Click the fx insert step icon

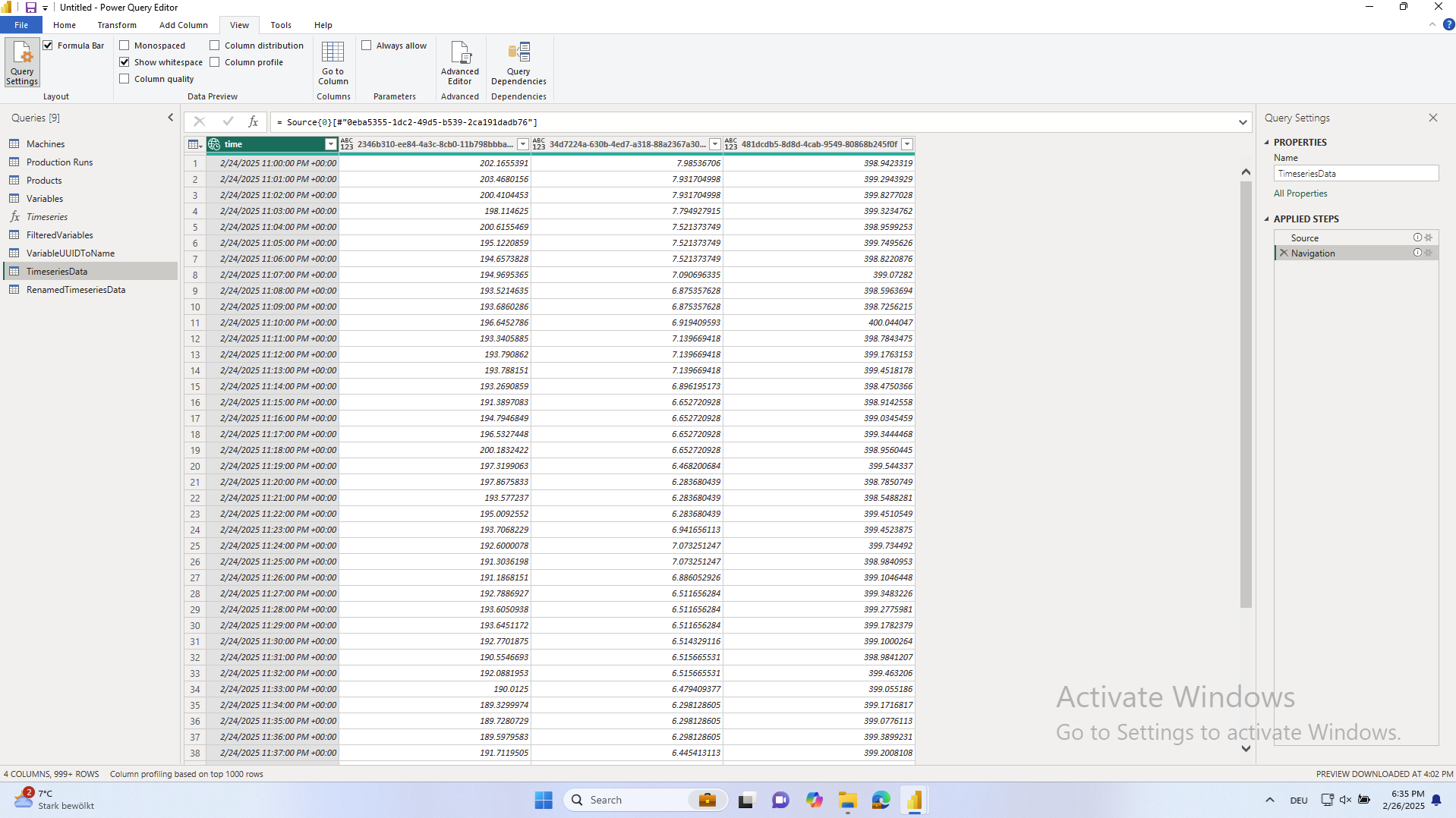coord(253,121)
